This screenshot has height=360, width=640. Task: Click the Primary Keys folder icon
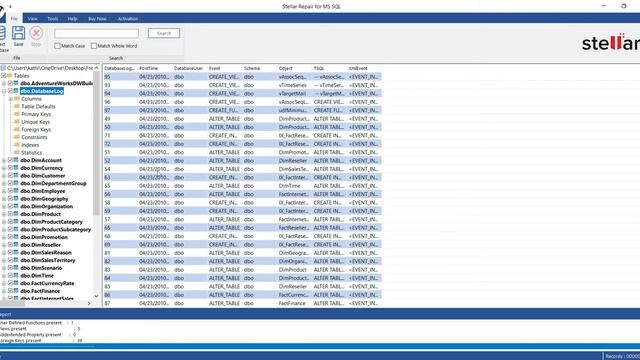tap(17, 114)
